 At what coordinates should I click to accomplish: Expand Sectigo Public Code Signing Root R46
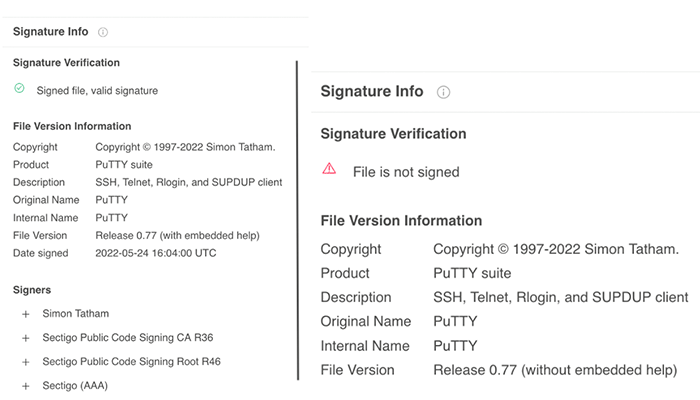26,362
